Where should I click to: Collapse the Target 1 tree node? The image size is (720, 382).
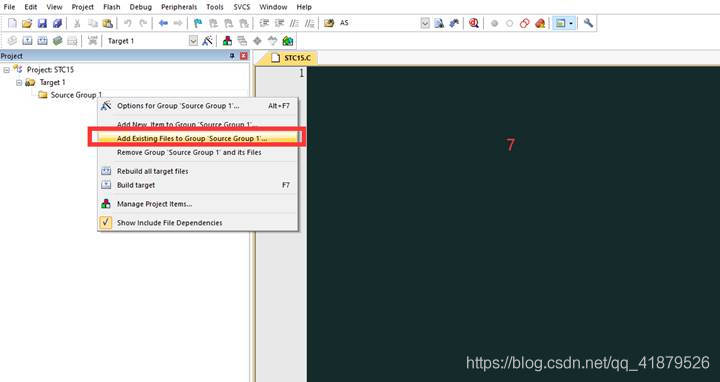(19, 83)
